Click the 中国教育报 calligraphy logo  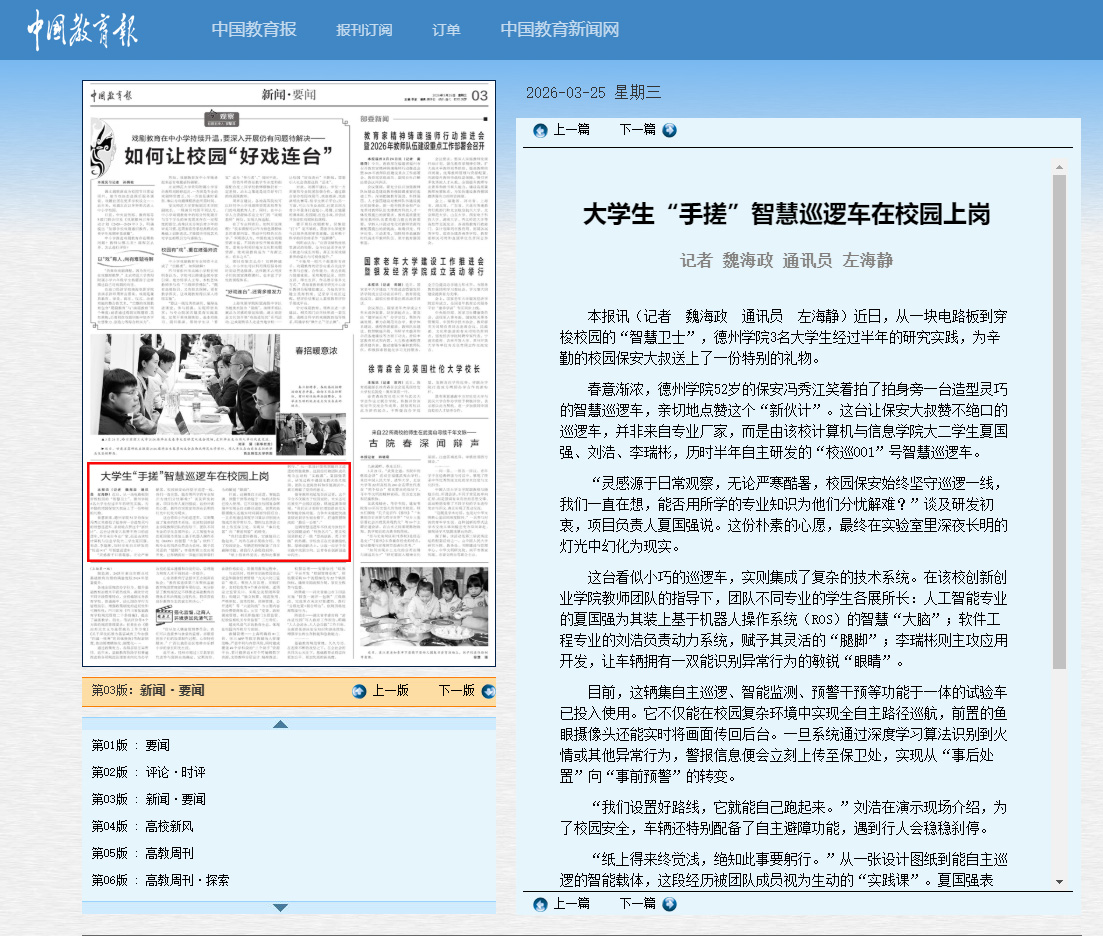click(x=82, y=30)
